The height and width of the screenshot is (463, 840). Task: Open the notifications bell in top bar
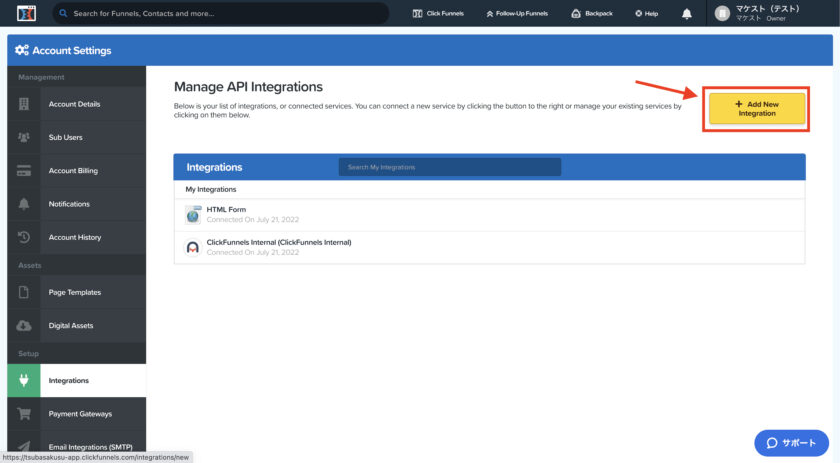pos(687,14)
